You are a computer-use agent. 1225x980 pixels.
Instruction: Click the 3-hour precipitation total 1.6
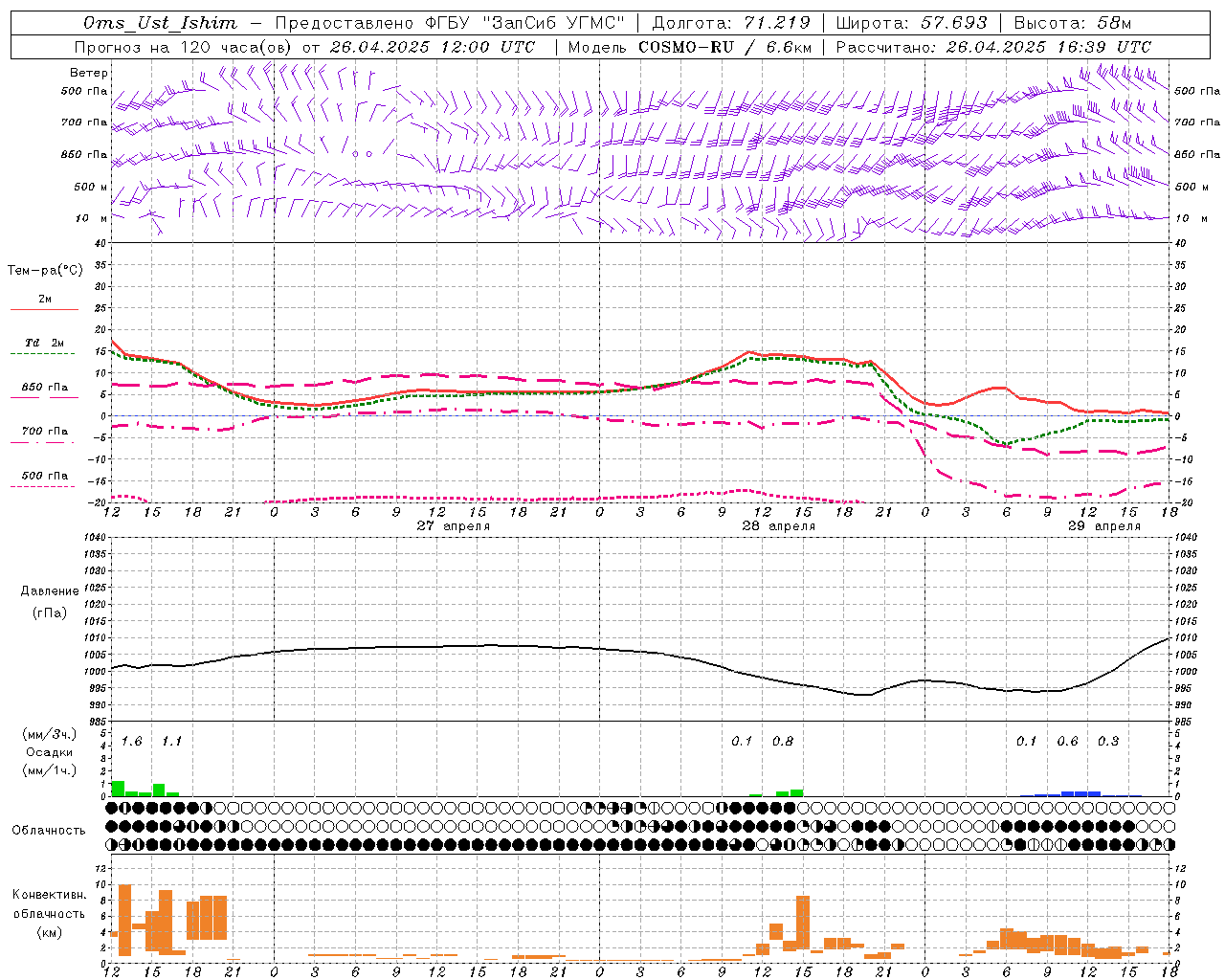[x=132, y=742]
